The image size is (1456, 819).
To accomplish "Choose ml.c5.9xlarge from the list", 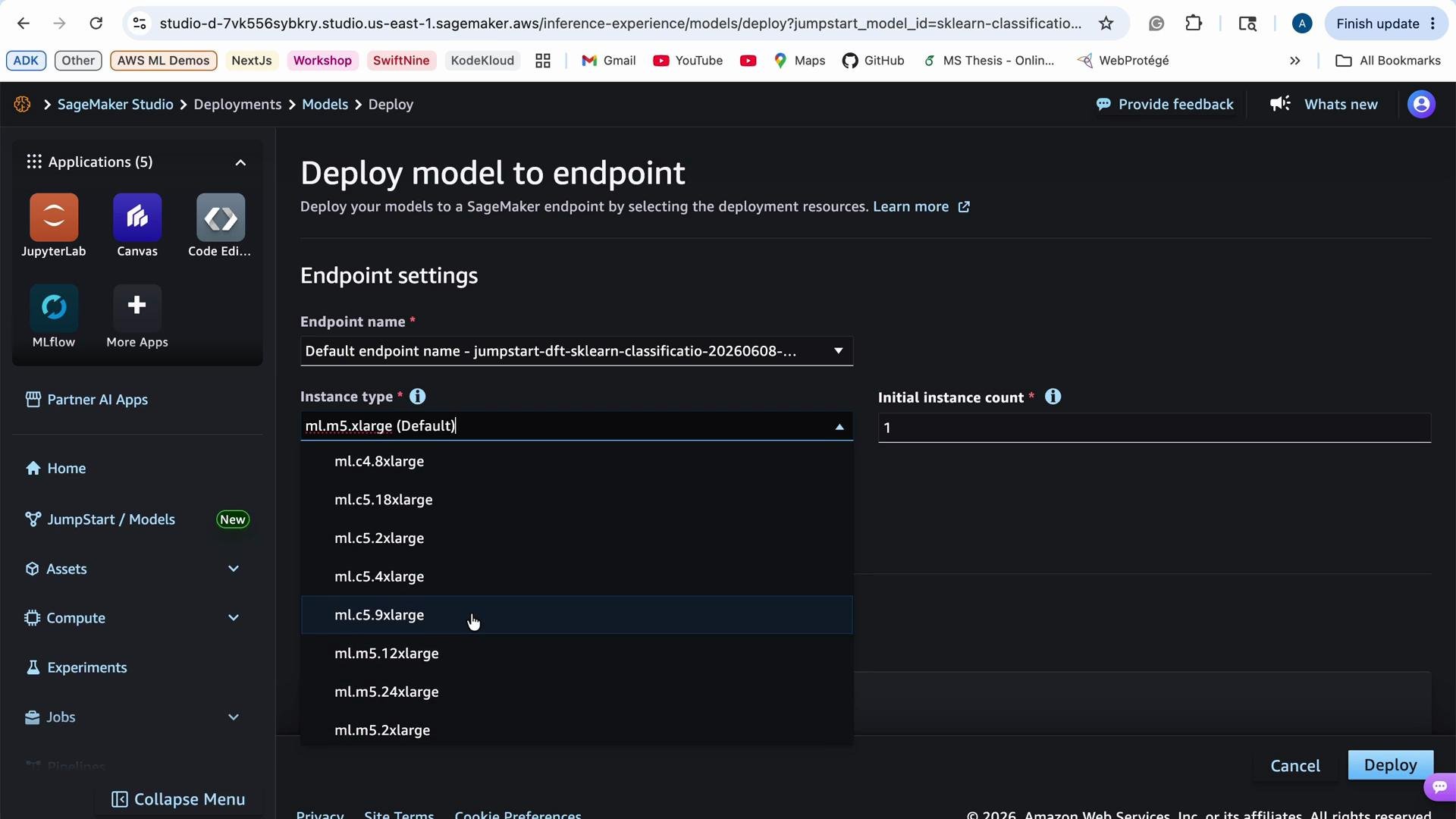I will click(576, 615).
